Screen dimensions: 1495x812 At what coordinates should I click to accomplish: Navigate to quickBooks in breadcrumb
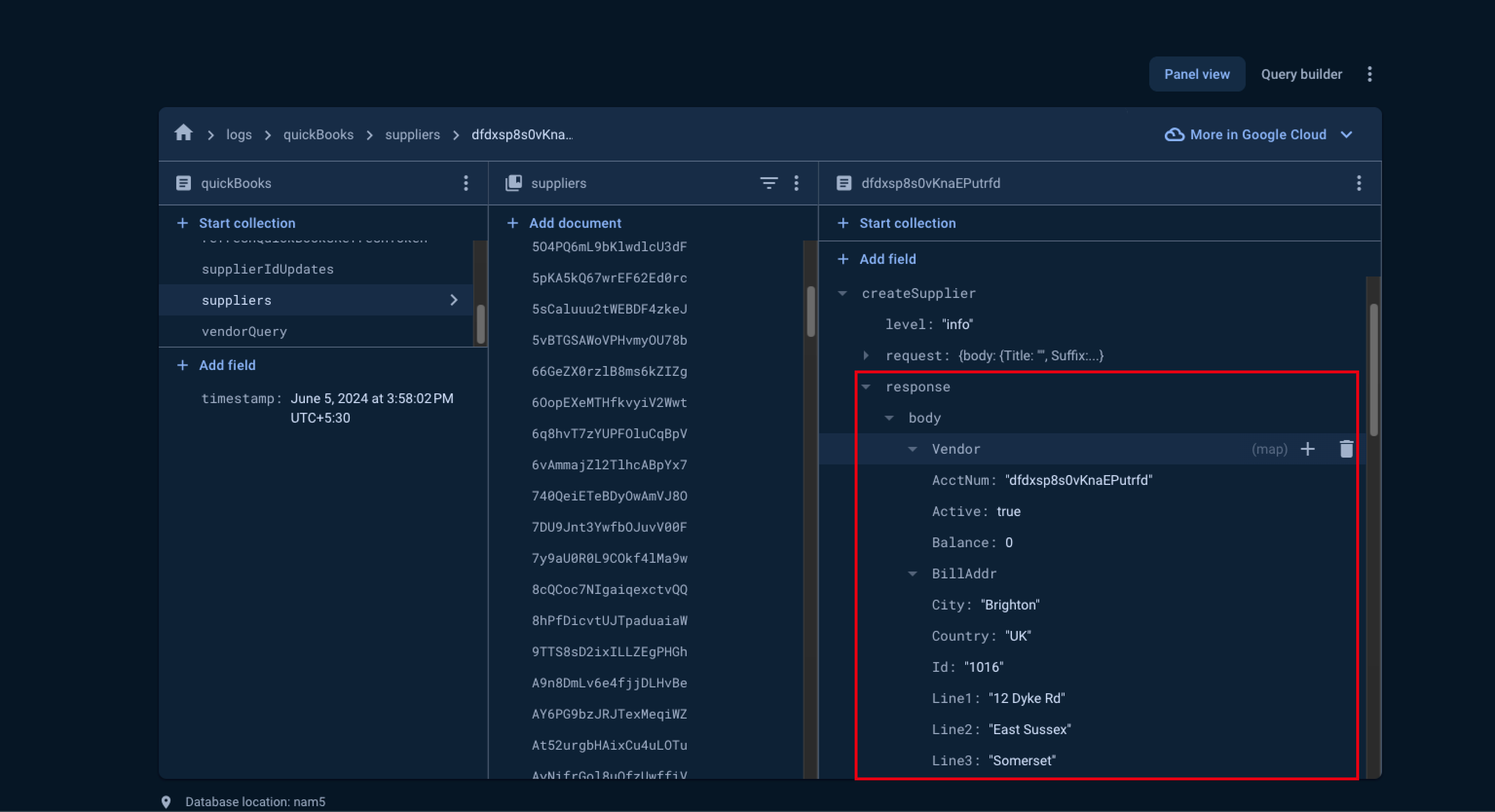pyautogui.click(x=318, y=134)
